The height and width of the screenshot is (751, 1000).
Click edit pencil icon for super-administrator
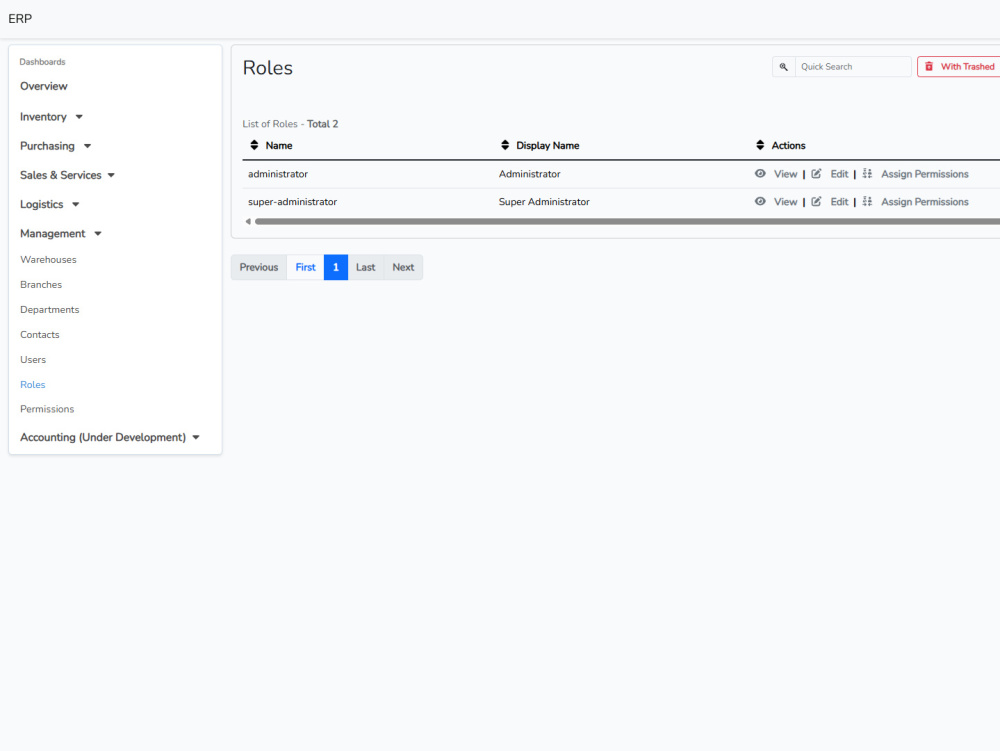coord(816,201)
